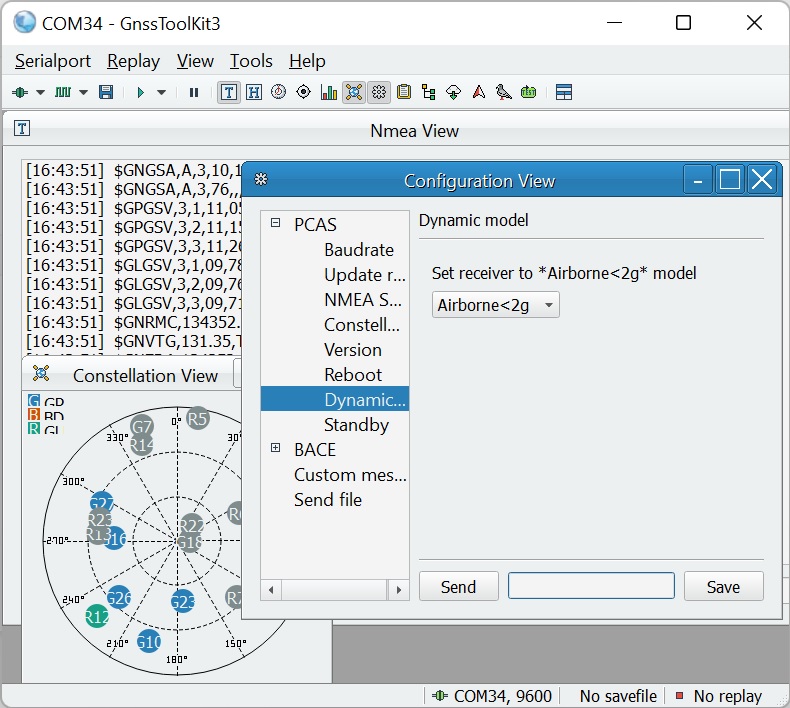
Task: Click satellite G10 in constellation plot
Action: (x=149, y=641)
